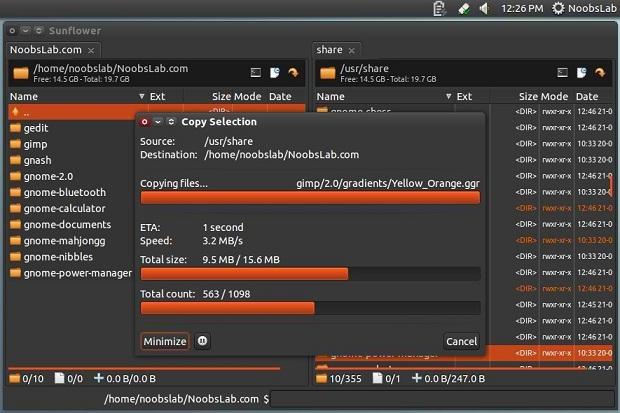Open clipboard indicator in system tray
620x413 pixels.
tap(439, 8)
